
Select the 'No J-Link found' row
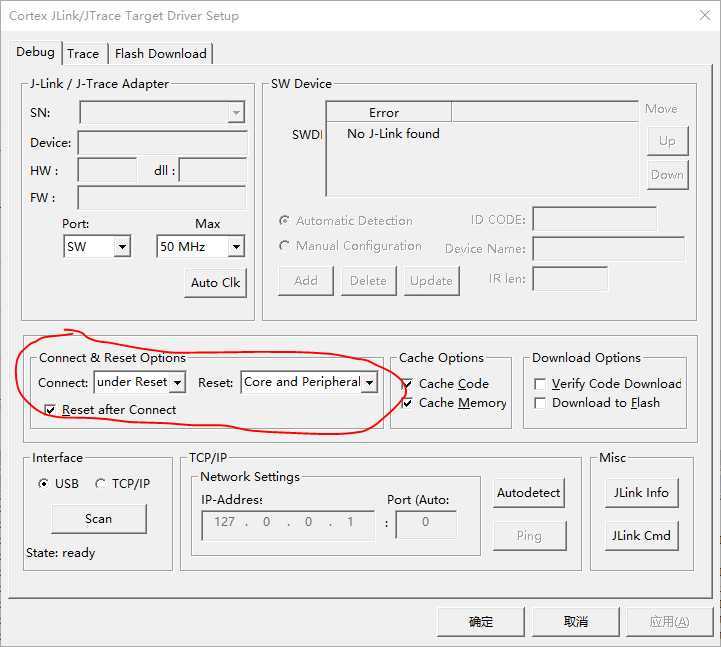pos(393,134)
